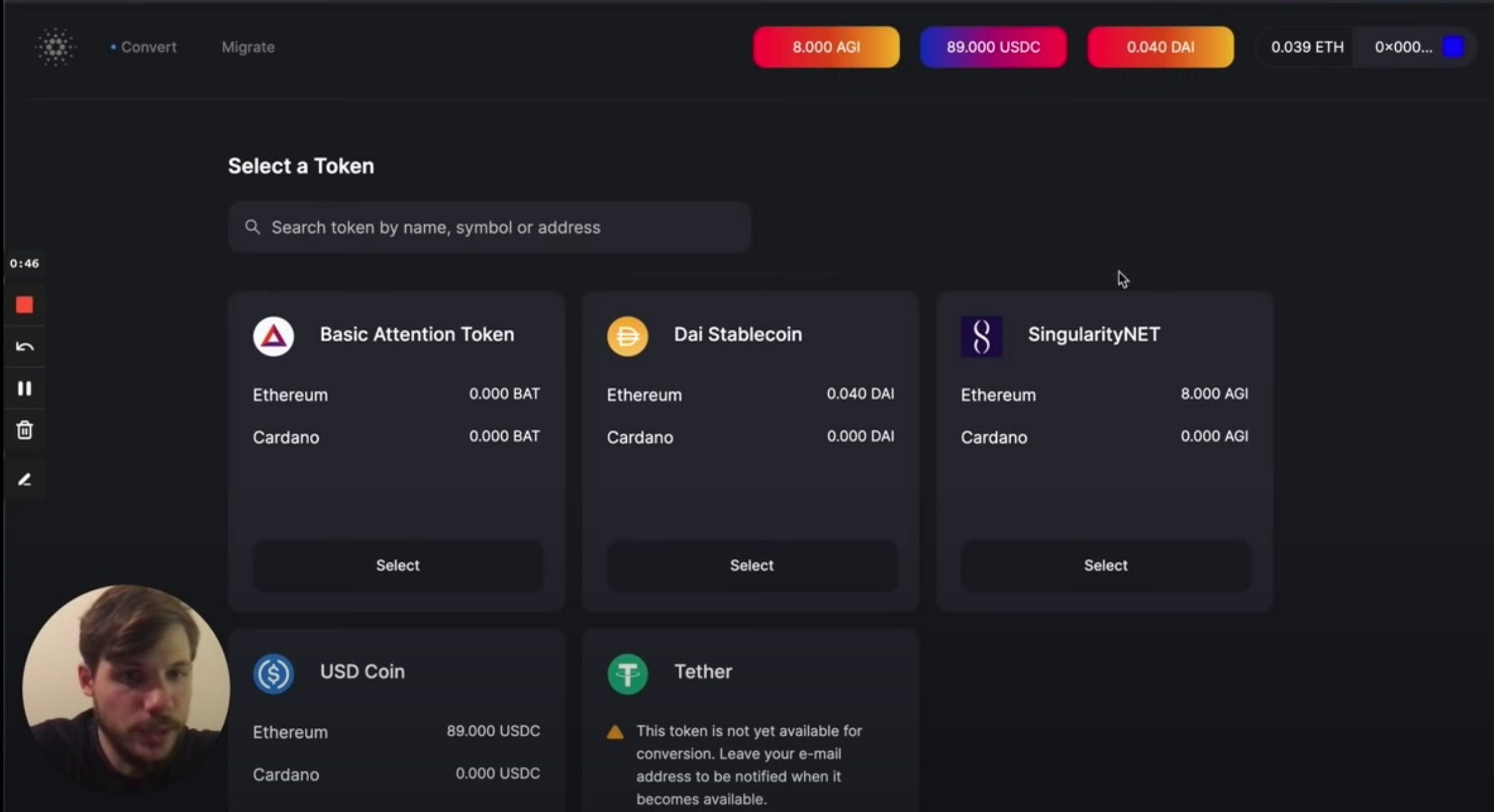Focus the token search input field
Image resolution: width=1494 pixels, height=812 pixels.
click(x=489, y=227)
